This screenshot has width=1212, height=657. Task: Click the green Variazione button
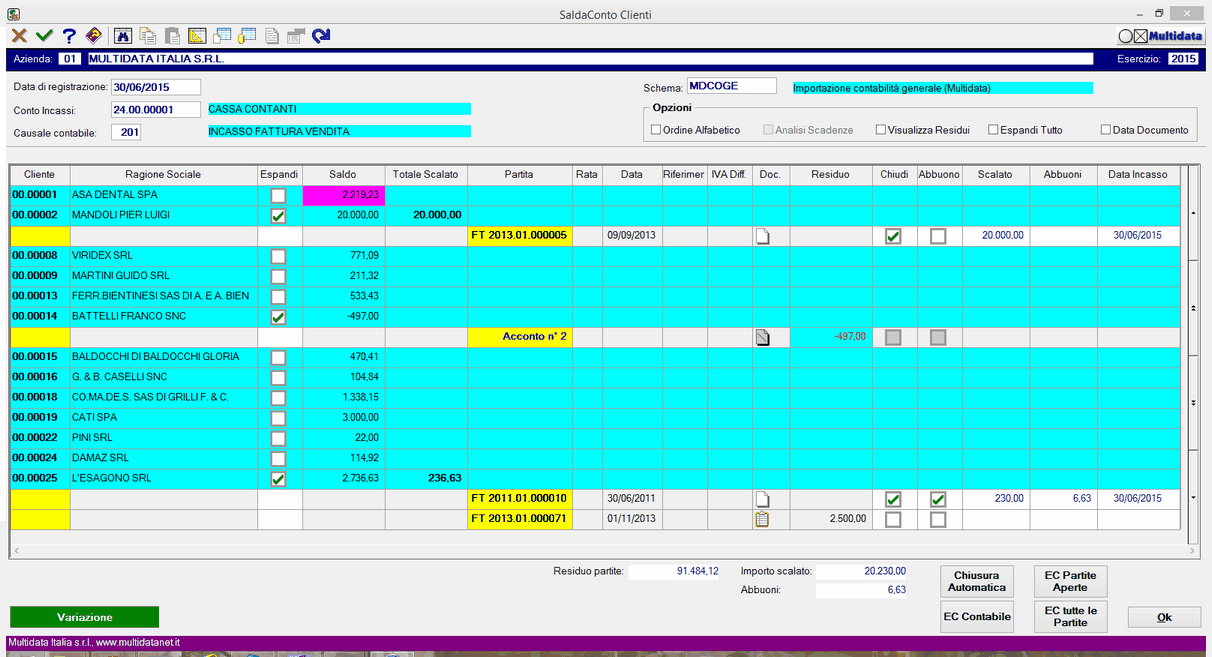tap(84, 617)
